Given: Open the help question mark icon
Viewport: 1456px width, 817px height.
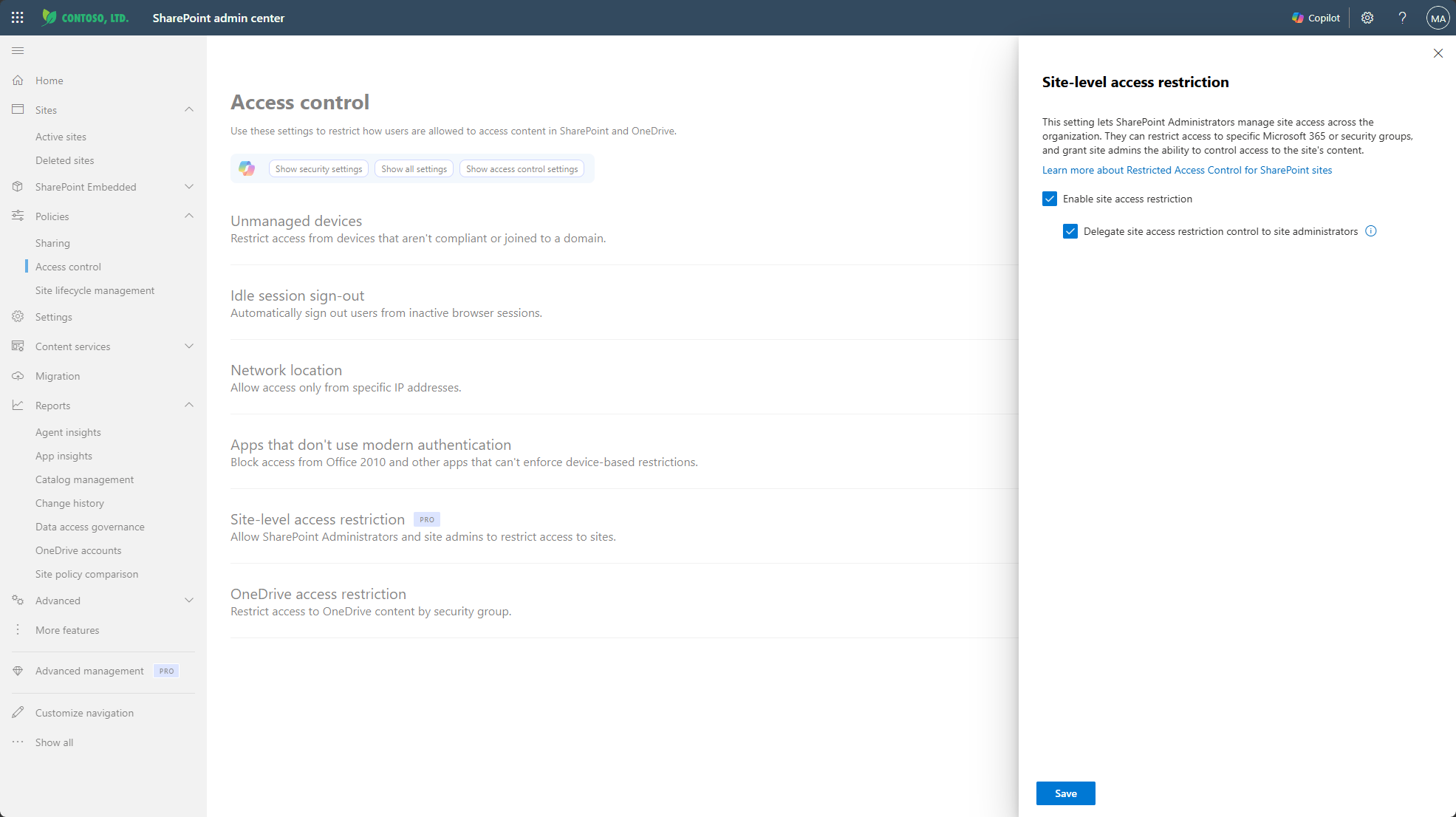Looking at the screenshot, I should 1402,18.
